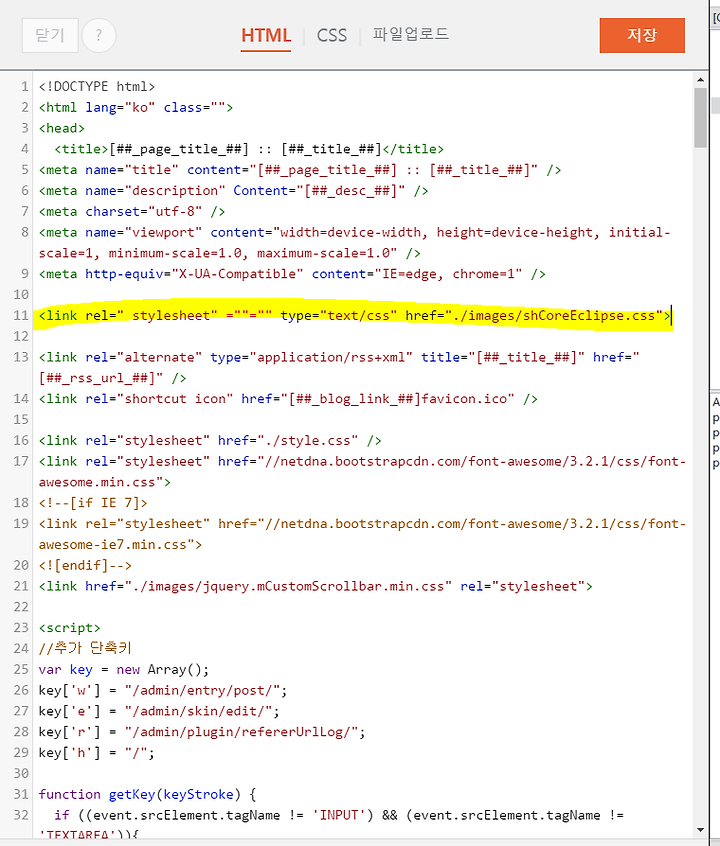Click key['h'] = "/" line

[x=97, y=753]
